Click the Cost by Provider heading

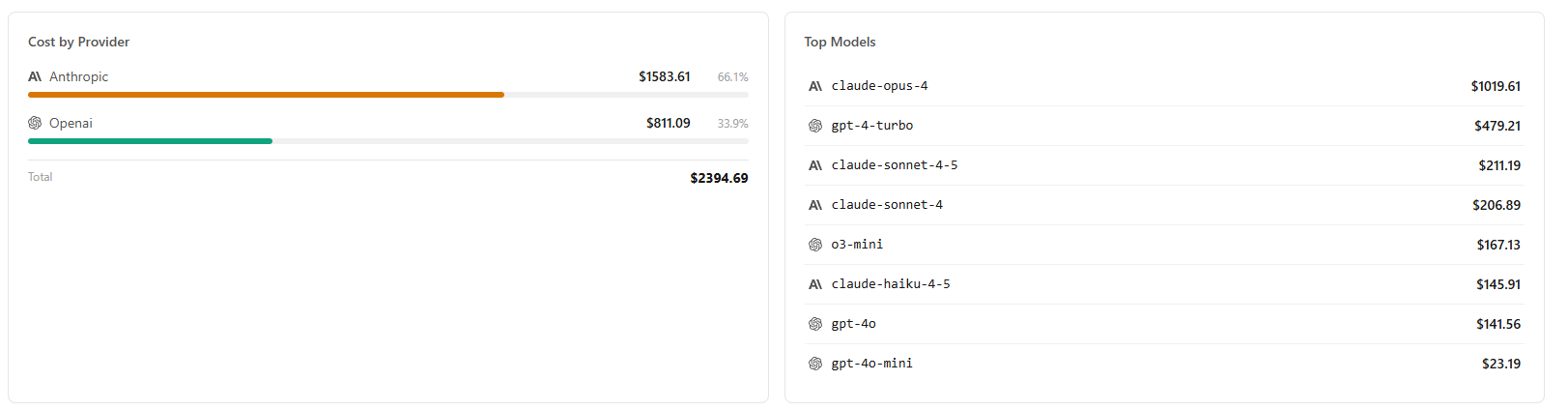click(x=78, y=42)
